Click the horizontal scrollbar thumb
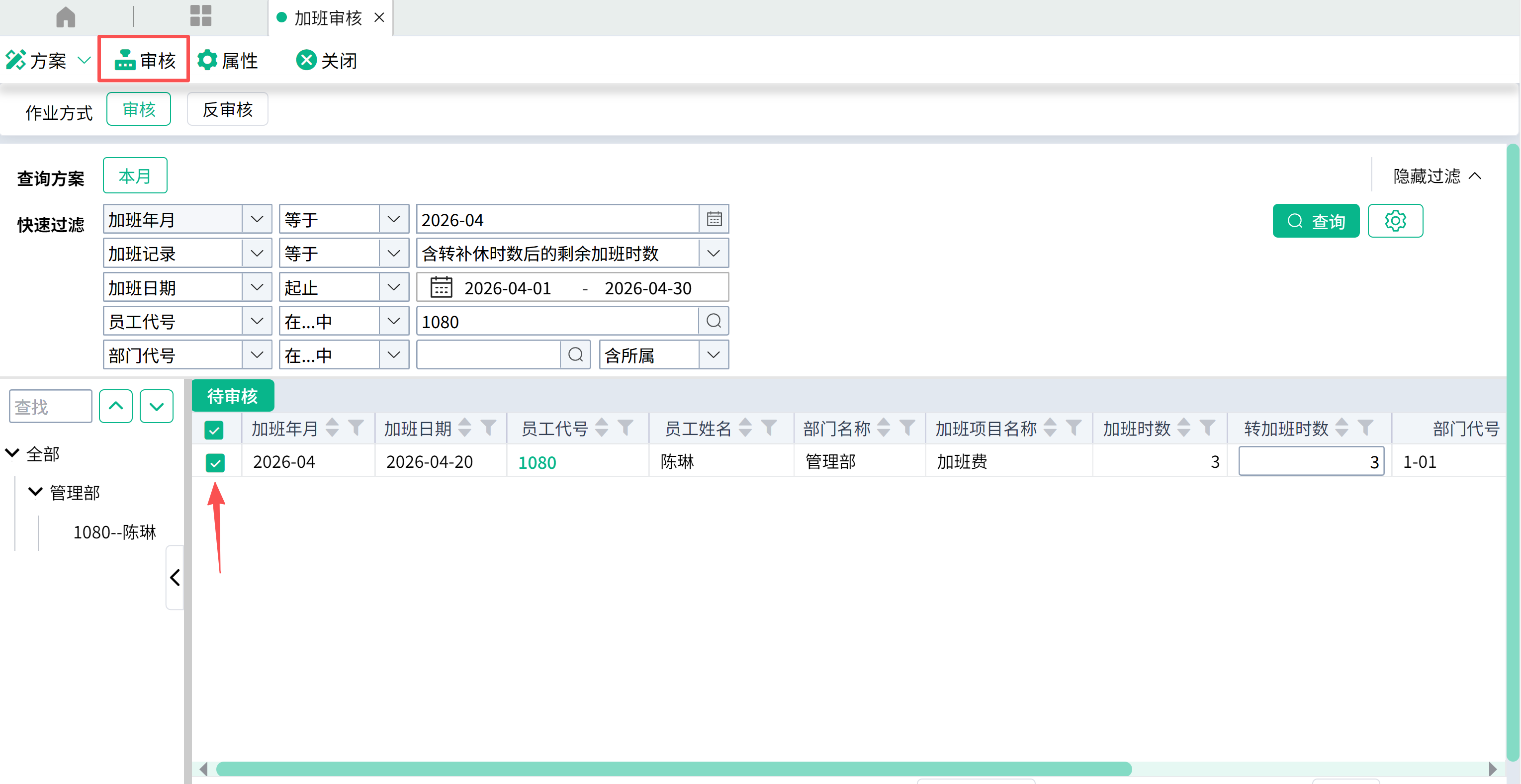 [674, 769]
